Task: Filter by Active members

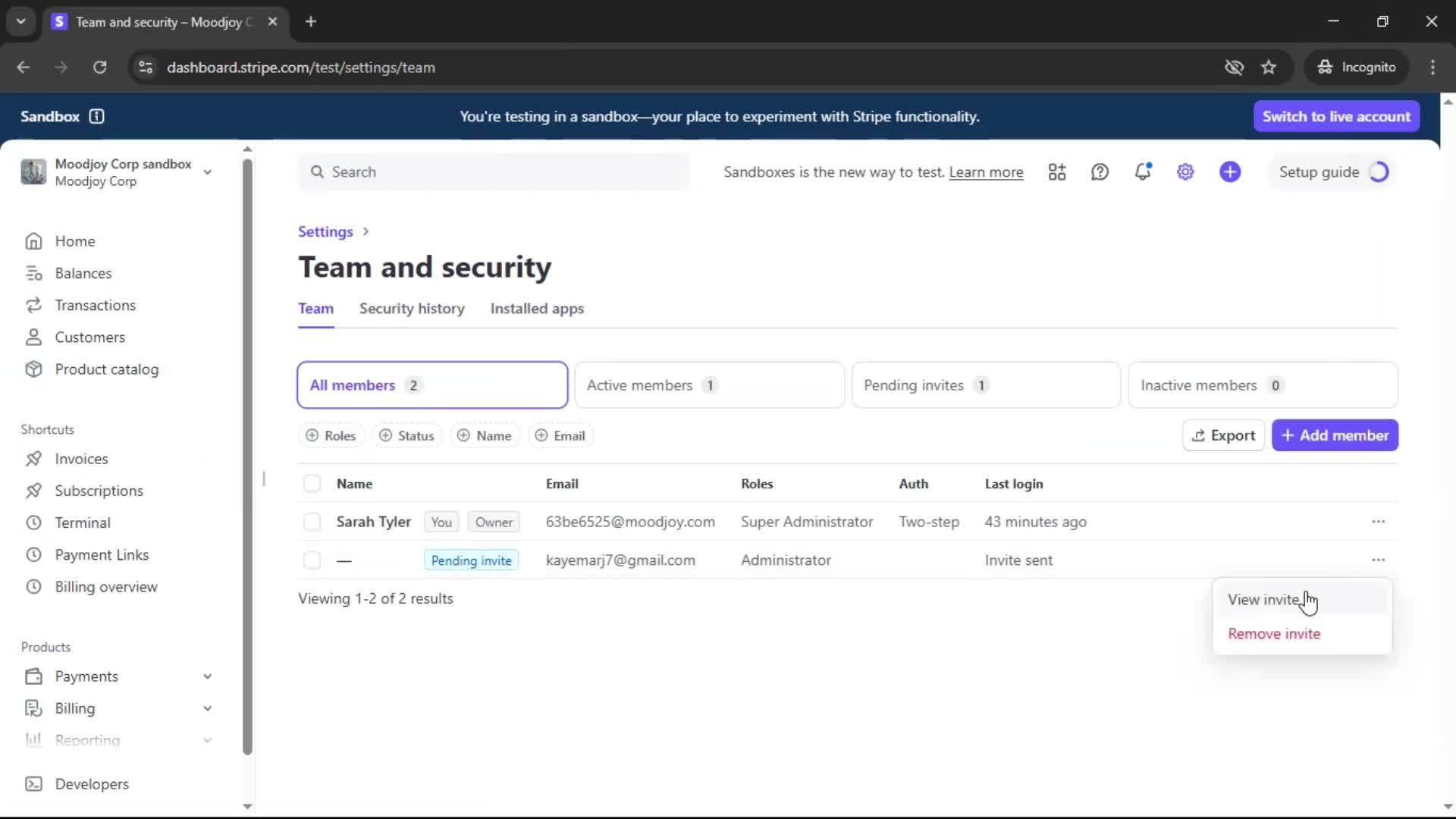Action: (709, 385)
